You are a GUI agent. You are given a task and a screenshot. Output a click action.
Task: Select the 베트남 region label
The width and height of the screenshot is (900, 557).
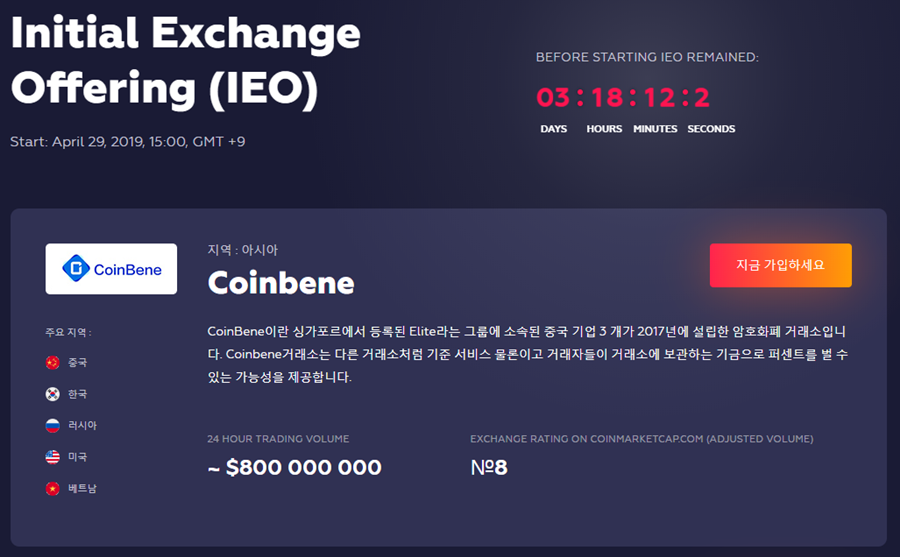tap(82, 489)
